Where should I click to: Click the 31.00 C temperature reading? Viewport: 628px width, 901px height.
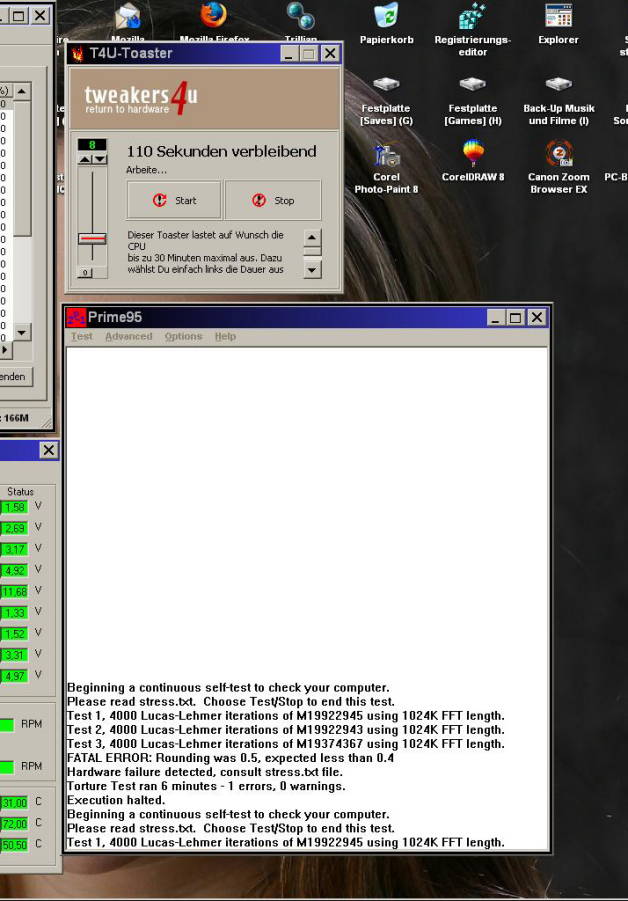tap(14, 803)
